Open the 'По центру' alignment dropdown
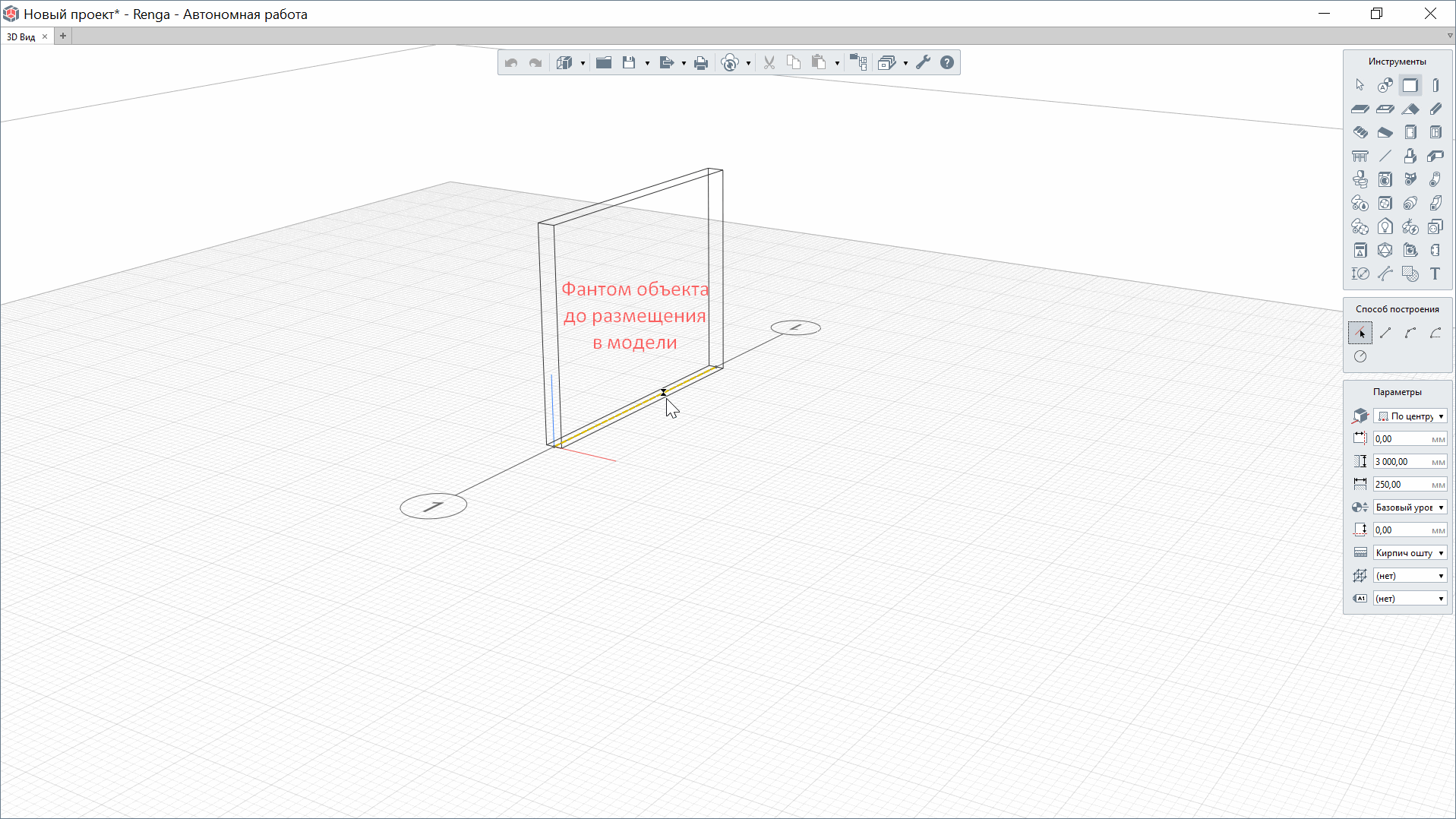1456x819 pixels. click(1410, 416)
